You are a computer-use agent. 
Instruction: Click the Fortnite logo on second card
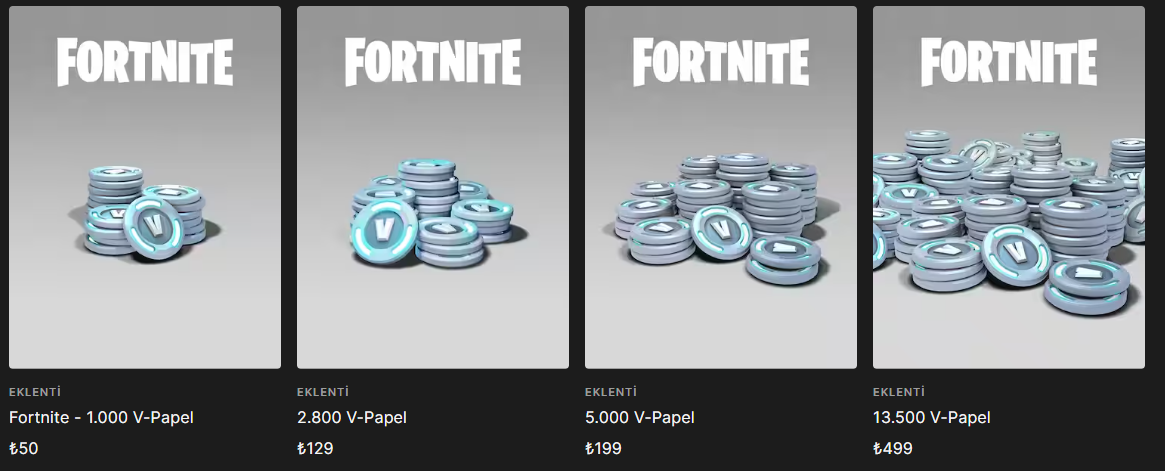coord(432,62)
